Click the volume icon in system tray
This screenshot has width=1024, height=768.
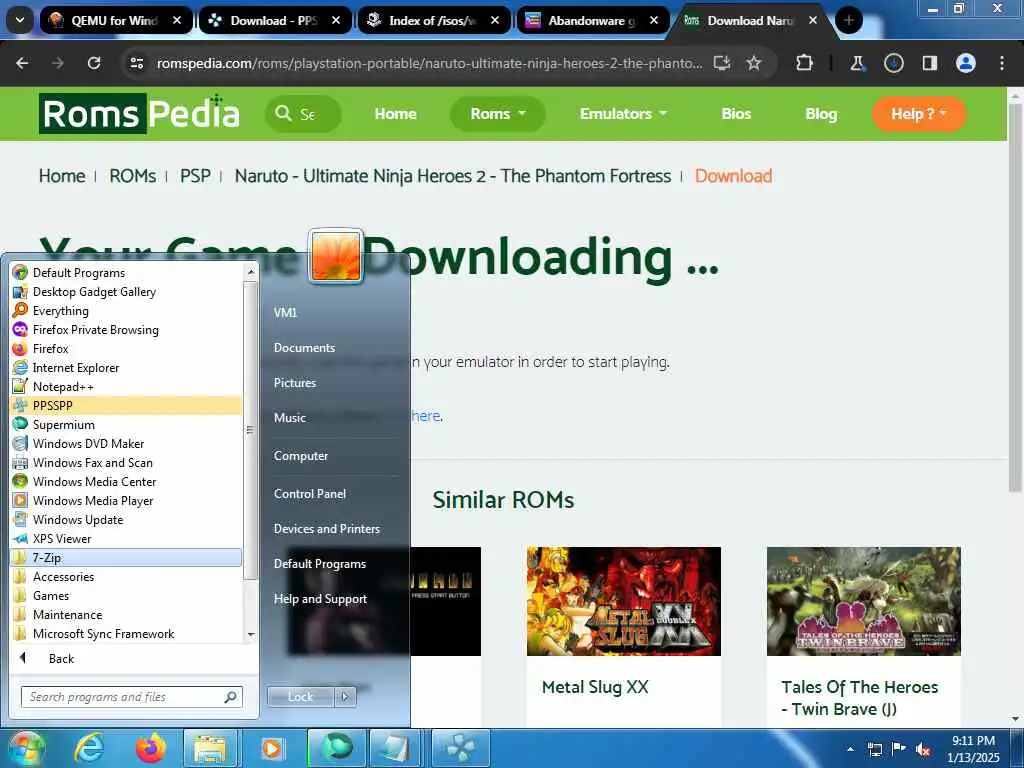tap(923, 750)
